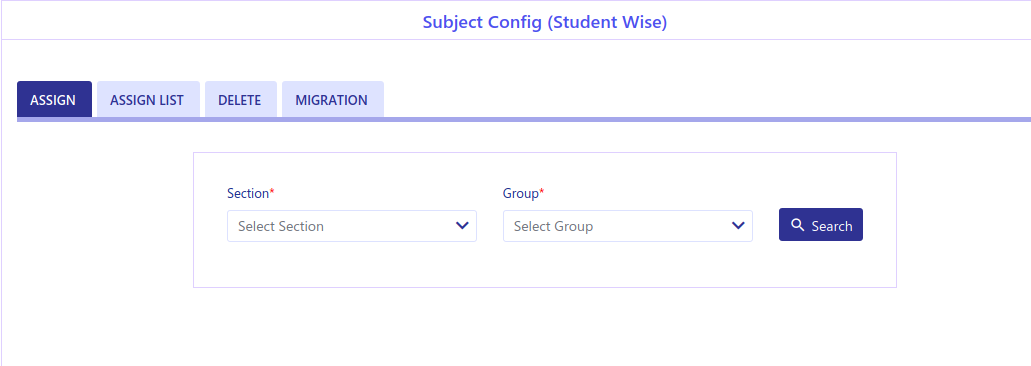Click the Group field label
The height and width of the screenshot is (366, 1031).
521,193
